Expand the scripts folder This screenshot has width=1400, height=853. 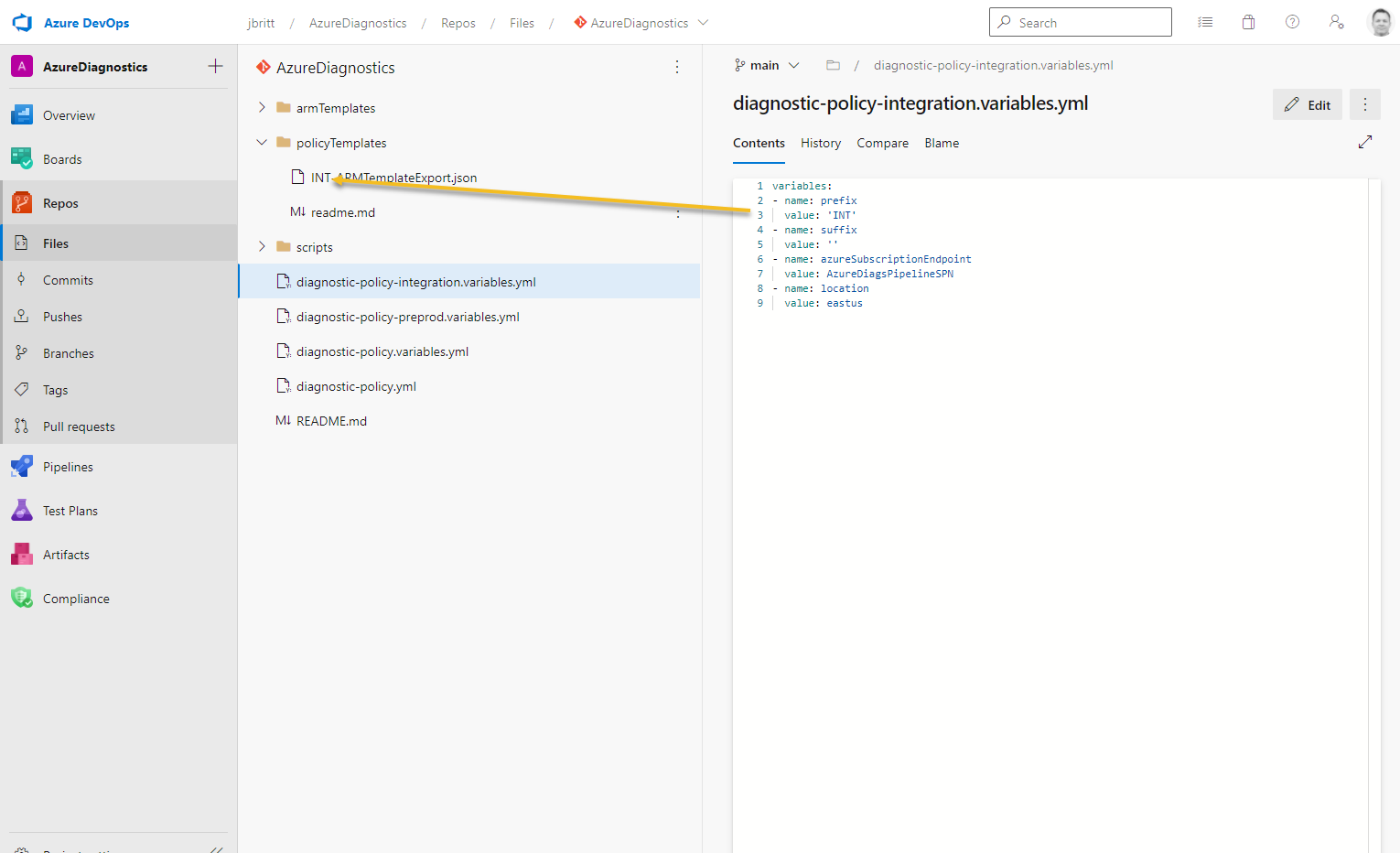coord(262,247)
